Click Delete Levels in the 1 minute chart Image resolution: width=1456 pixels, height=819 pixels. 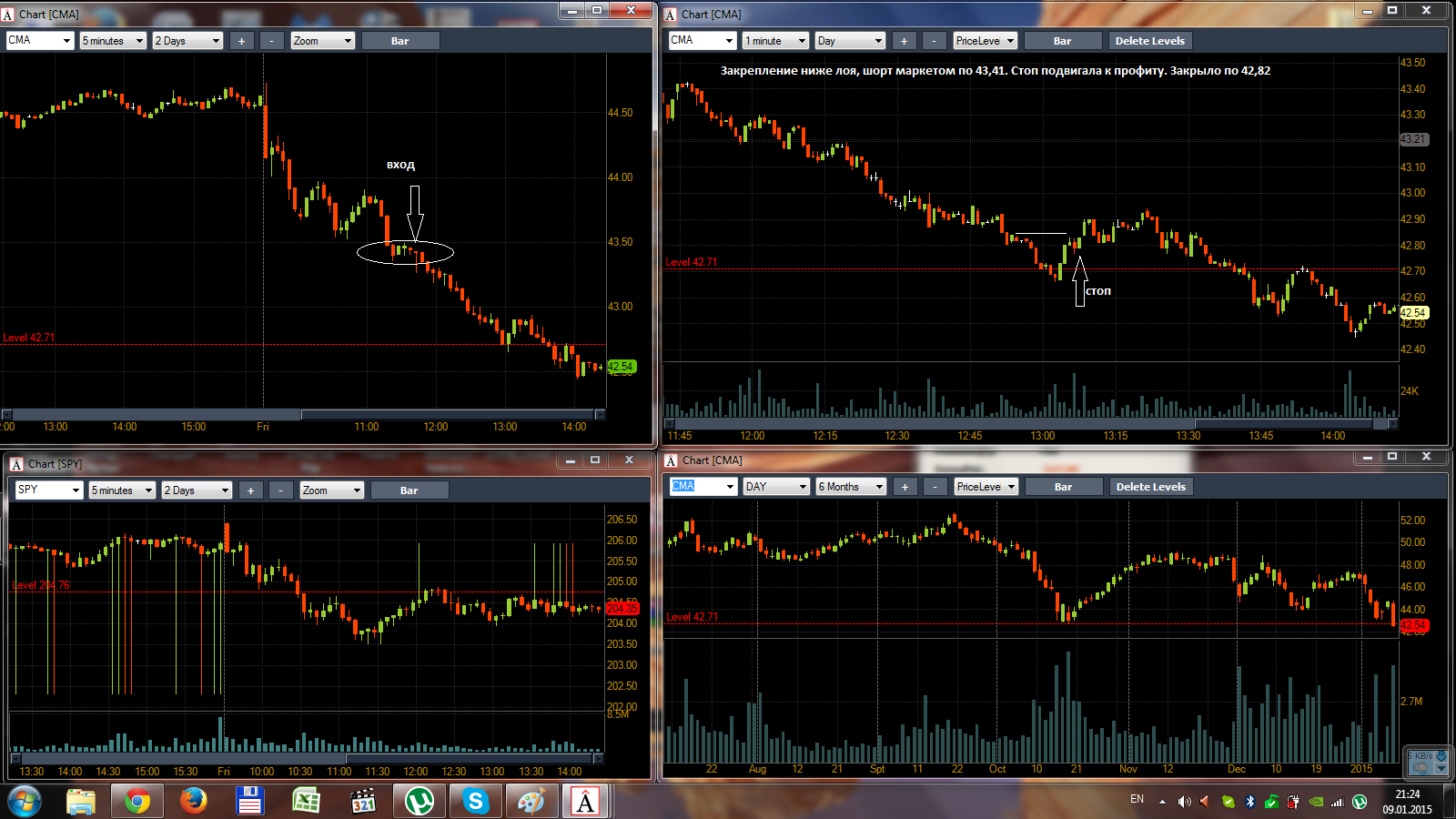pos(1149,41)
